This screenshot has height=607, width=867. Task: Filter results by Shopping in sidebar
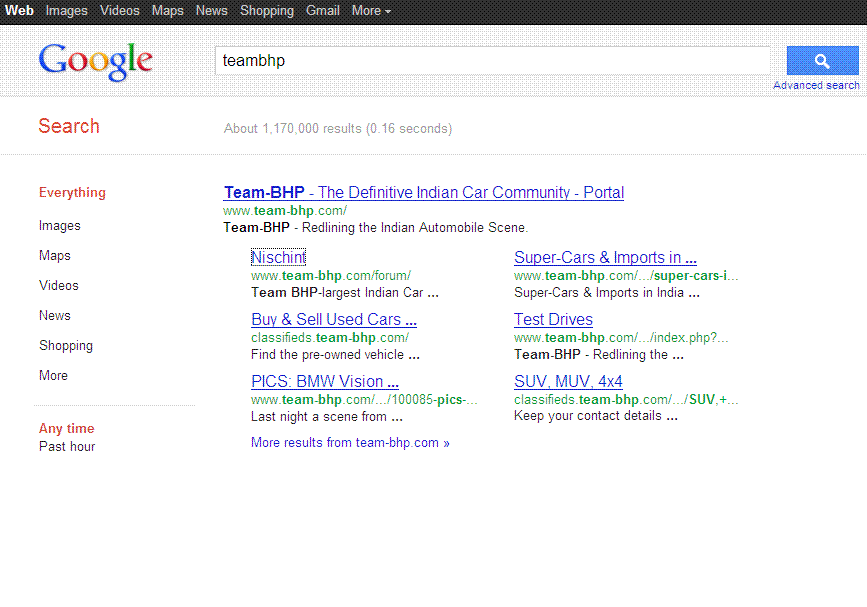coord(66,346)
